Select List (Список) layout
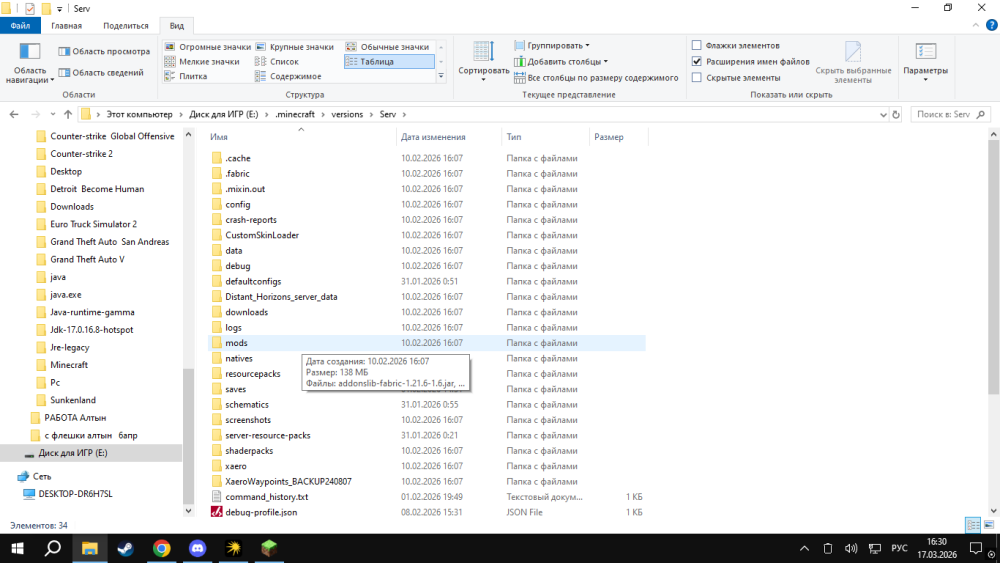Viewport: 1000px width, 563px height. [x=277, y=62]
